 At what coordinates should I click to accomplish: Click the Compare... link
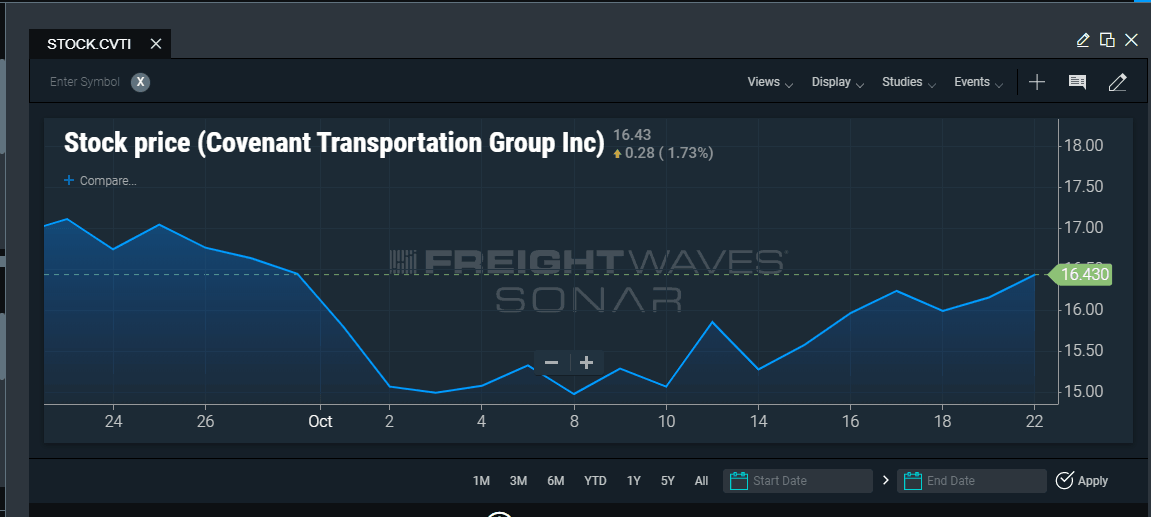pyautogui.click(x=101, y=180)
